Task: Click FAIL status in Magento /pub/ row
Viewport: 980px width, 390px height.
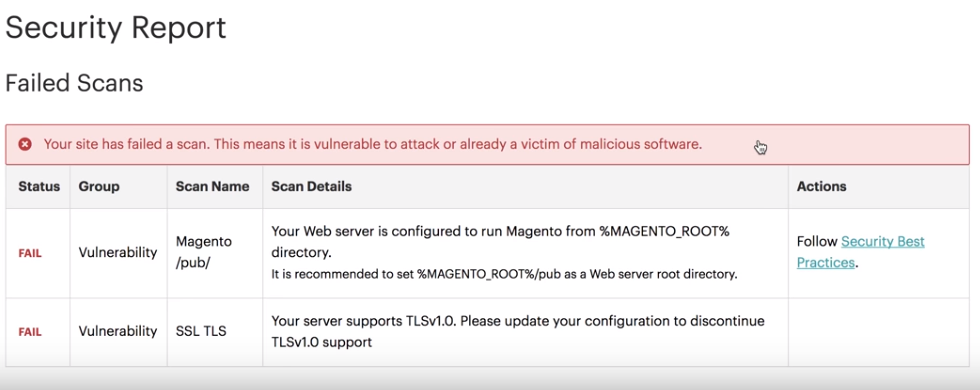Action: 30,254
